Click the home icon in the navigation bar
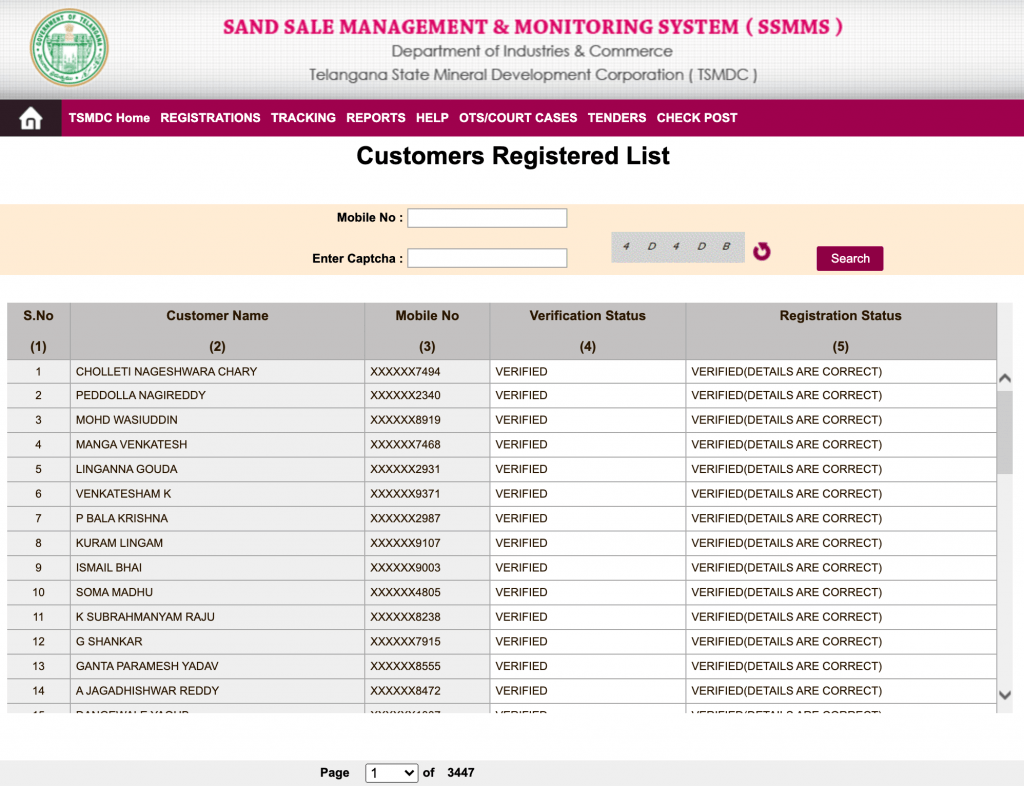Viewport: 1024px width, 786px height. pos(31,118)
